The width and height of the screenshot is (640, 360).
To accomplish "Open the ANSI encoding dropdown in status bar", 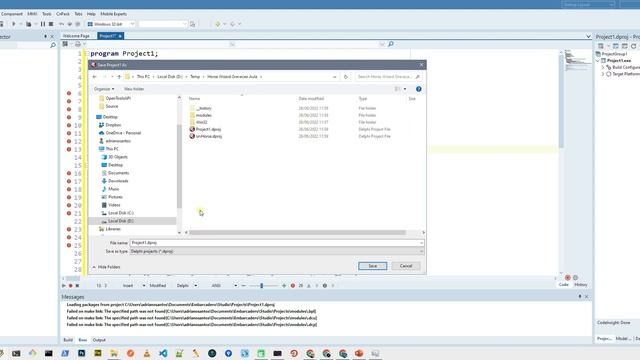I will click(x=236, y=286).
